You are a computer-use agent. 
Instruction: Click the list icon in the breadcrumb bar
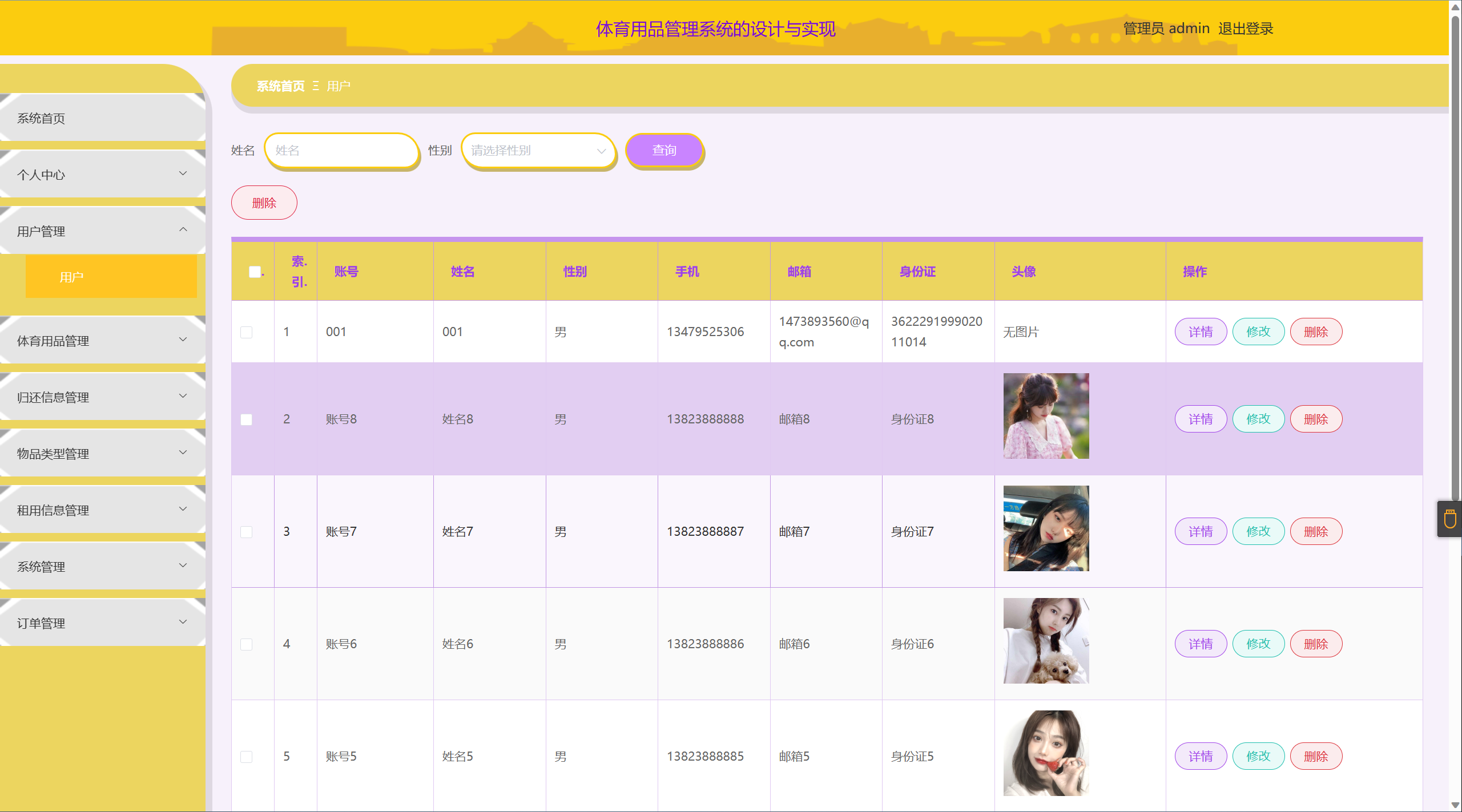point(316,86)
